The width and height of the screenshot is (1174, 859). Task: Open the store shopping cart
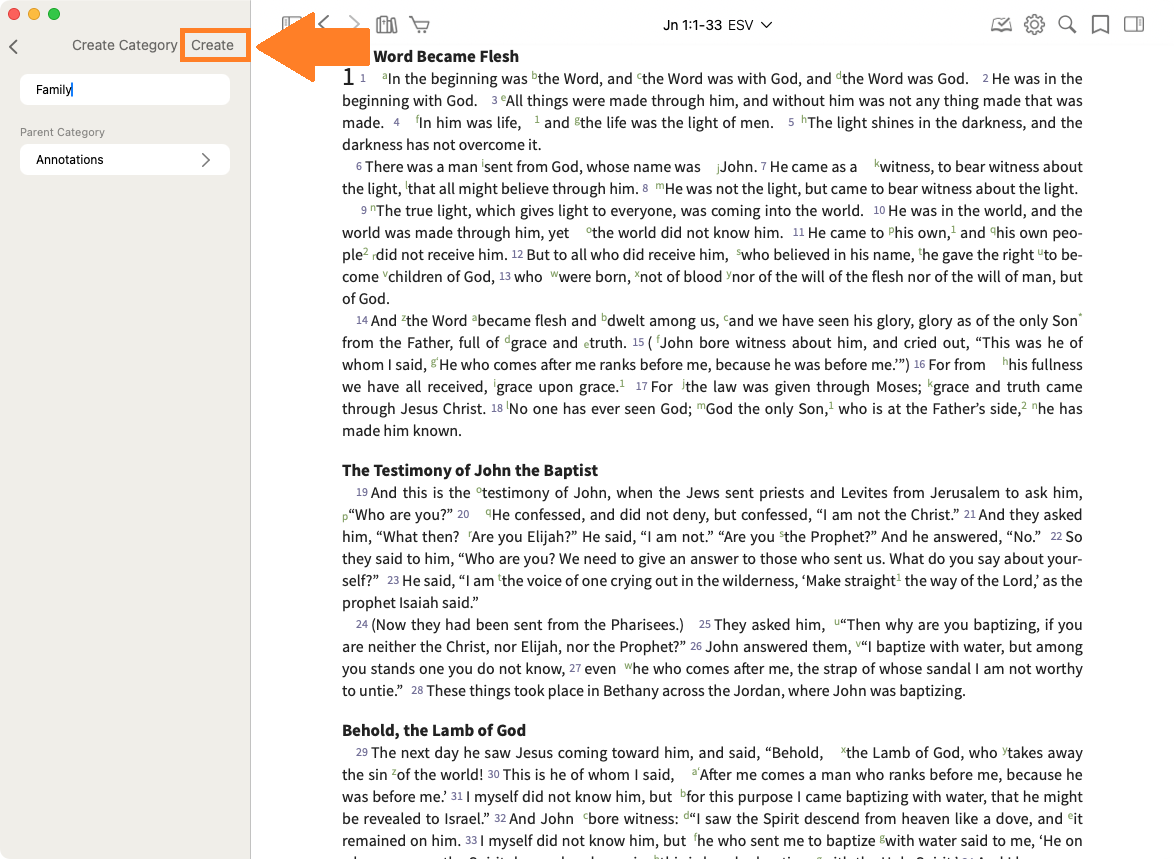click(419, 25)
